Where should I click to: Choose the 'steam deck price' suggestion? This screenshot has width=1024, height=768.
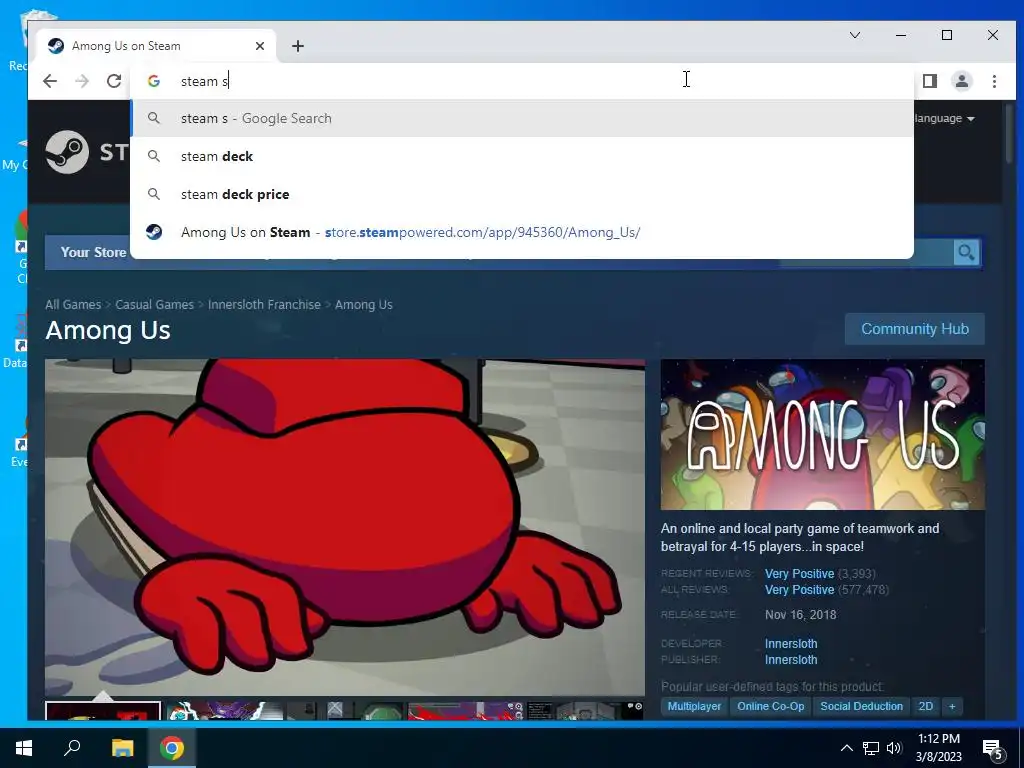click(x=522, y=194)
